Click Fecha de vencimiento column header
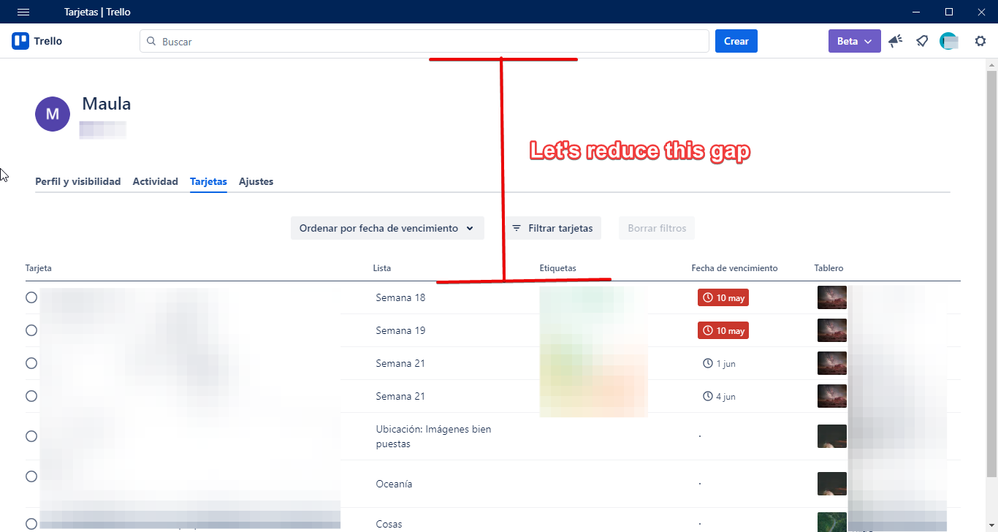The height and width of the screenshot is (532, 998). coord(734,268)
